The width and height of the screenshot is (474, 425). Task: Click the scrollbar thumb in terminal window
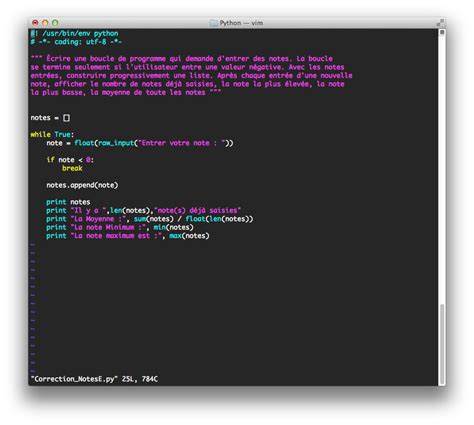442,343
